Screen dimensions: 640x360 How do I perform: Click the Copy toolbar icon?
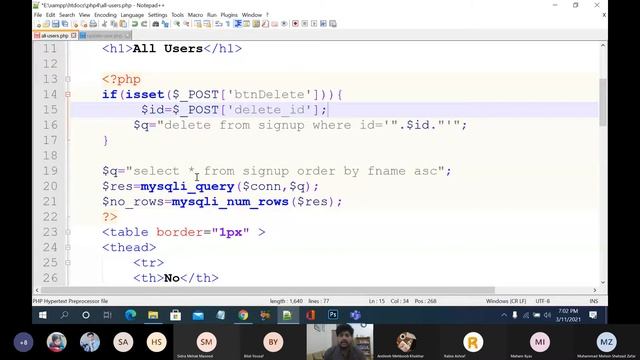pyautogui.click(x=114, y=24)
